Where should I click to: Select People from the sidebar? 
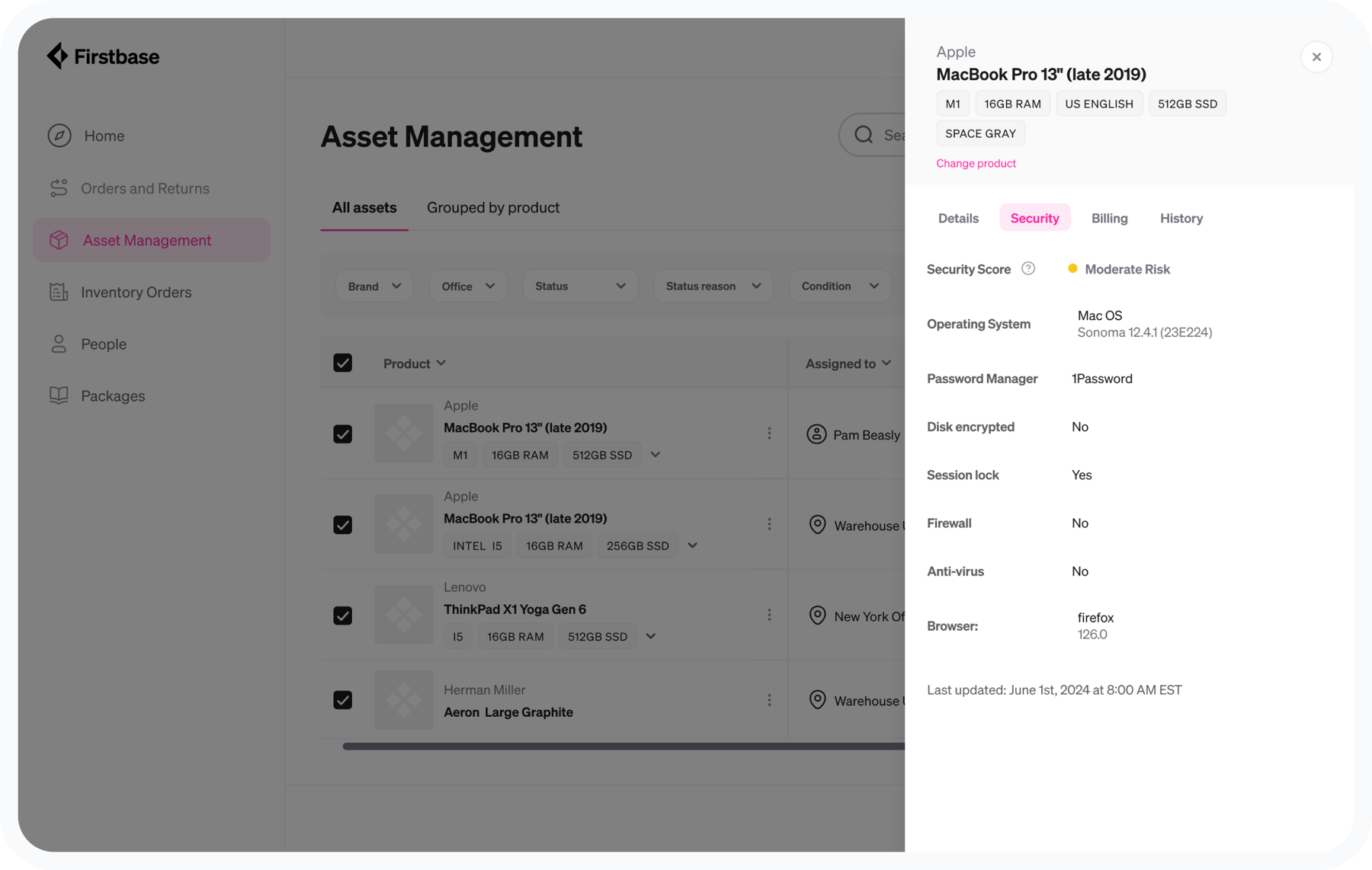58,344
